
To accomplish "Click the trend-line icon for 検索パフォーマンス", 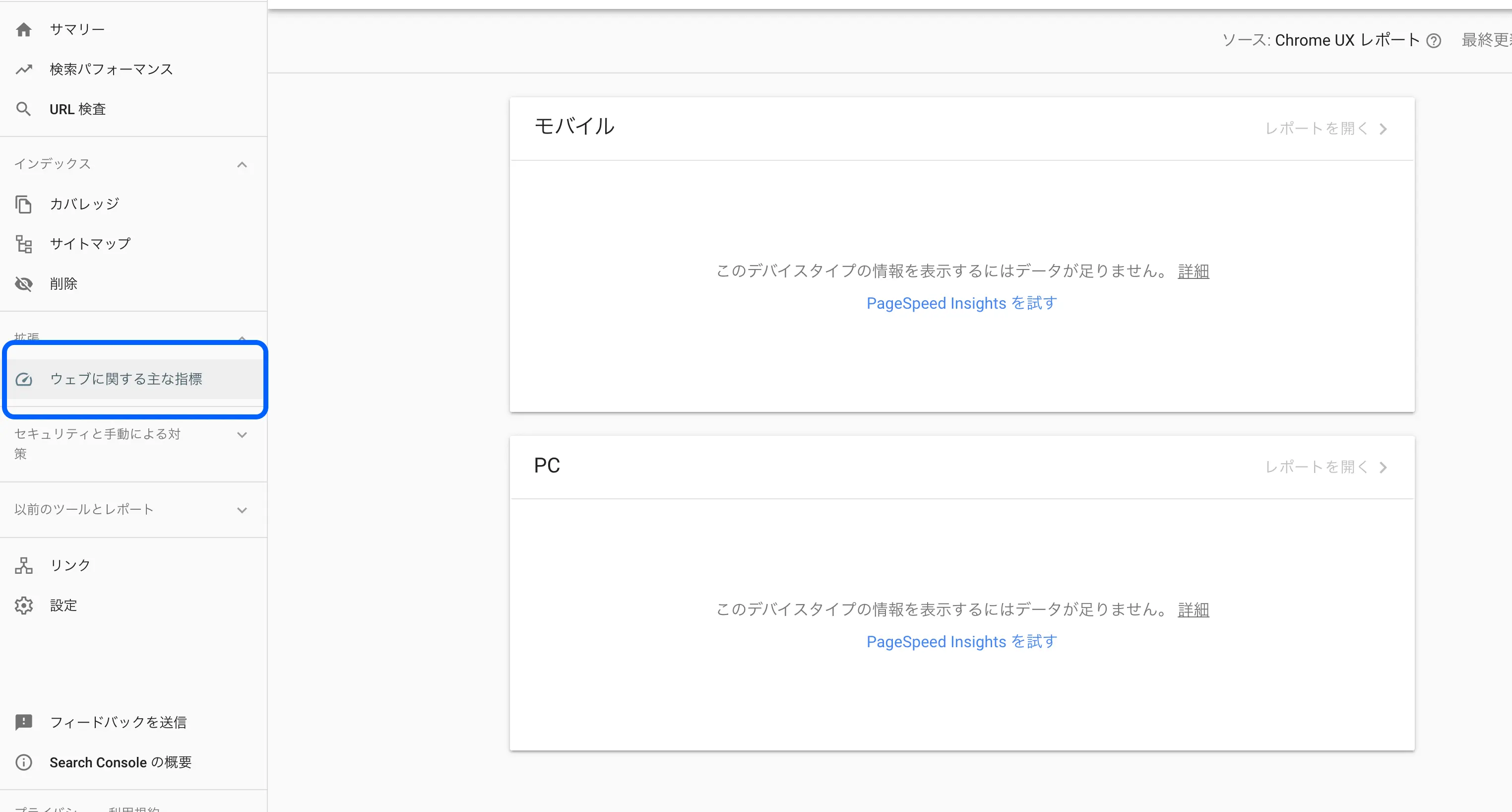I will [23, 69].
